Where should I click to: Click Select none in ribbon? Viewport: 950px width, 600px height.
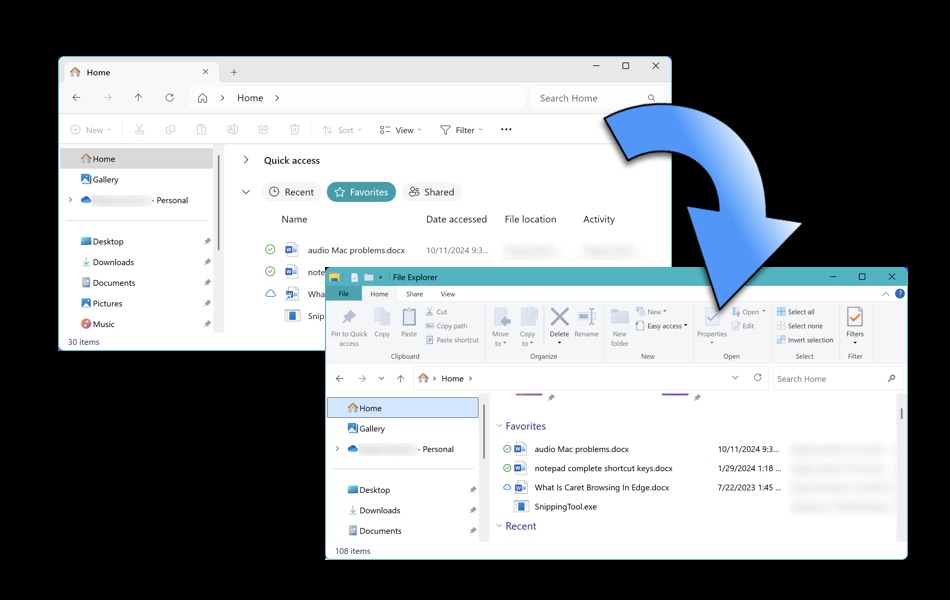pyautogui.click(x=800, y=325)
